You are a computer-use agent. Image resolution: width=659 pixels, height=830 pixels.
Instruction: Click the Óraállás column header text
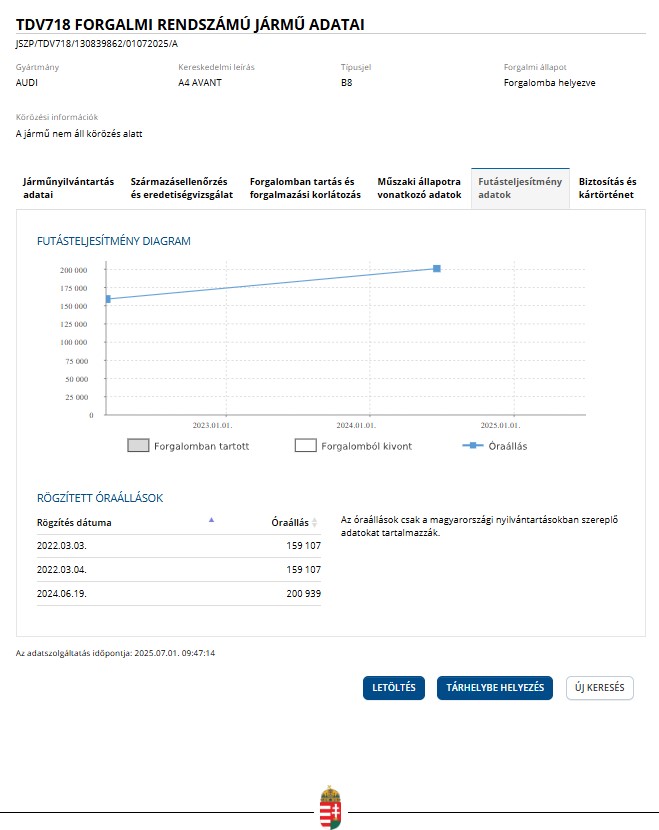coord(290,522)
